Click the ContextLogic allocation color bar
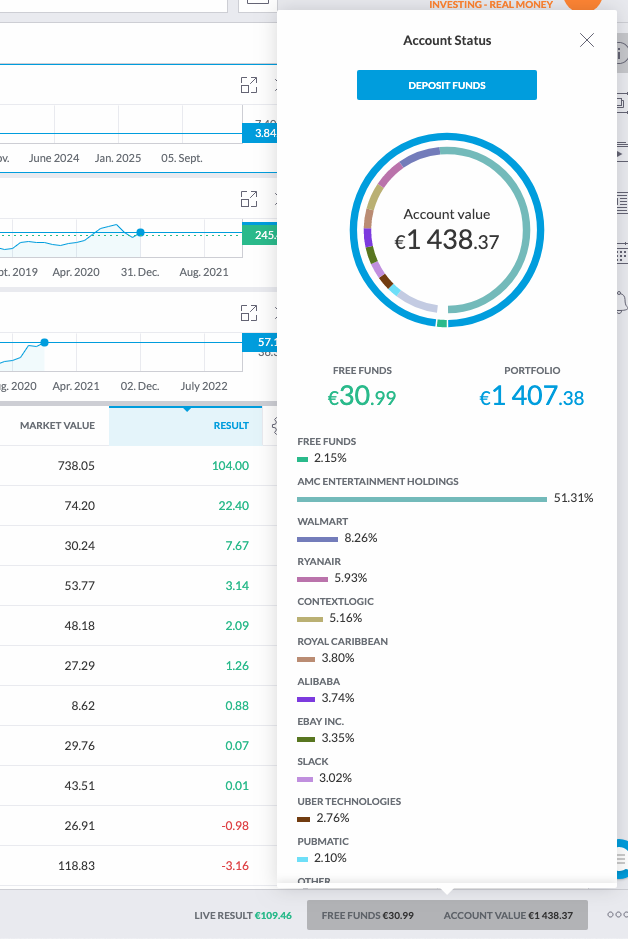Screen dimensions: 628x939 point(310,619)
